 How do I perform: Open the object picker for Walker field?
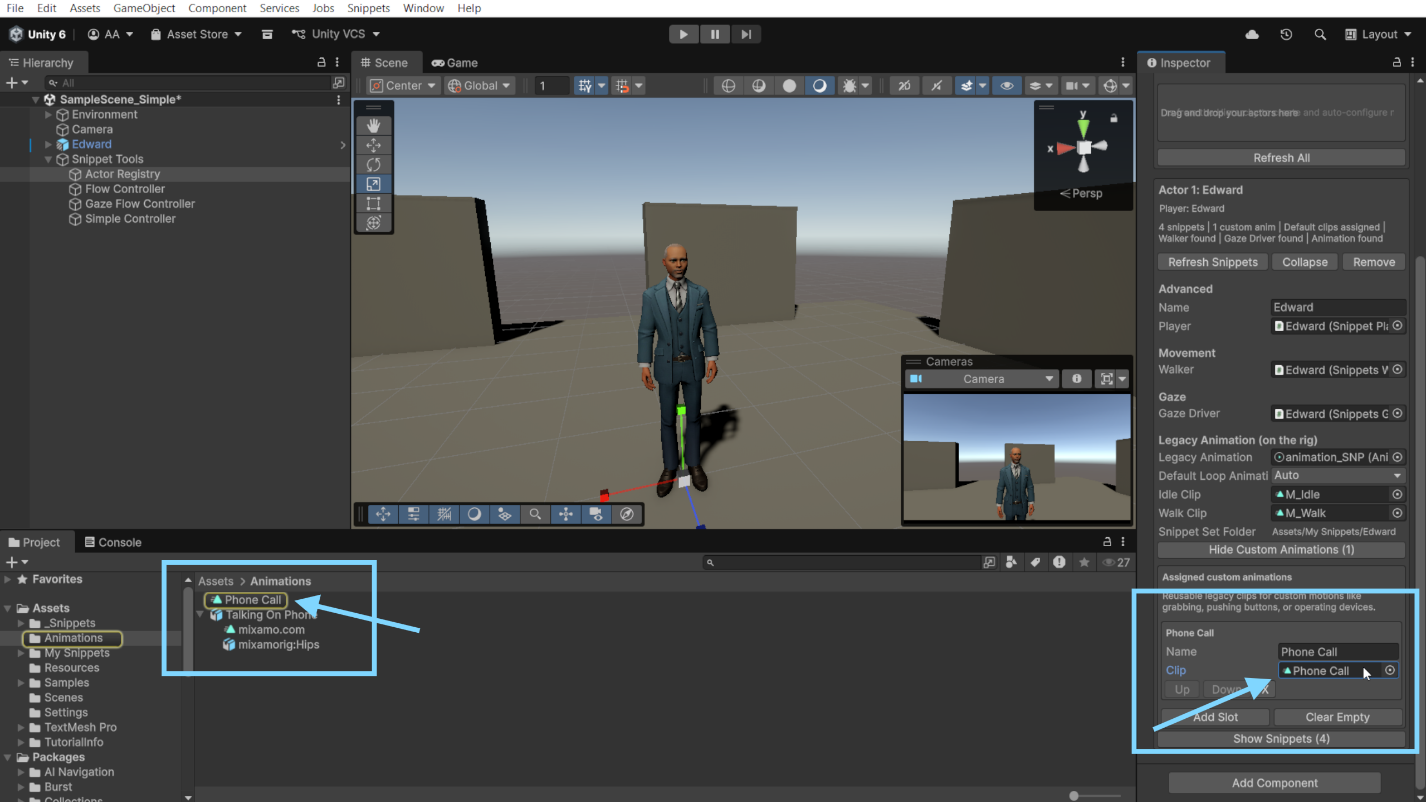pyautogui.click(x=1397, y=370)
